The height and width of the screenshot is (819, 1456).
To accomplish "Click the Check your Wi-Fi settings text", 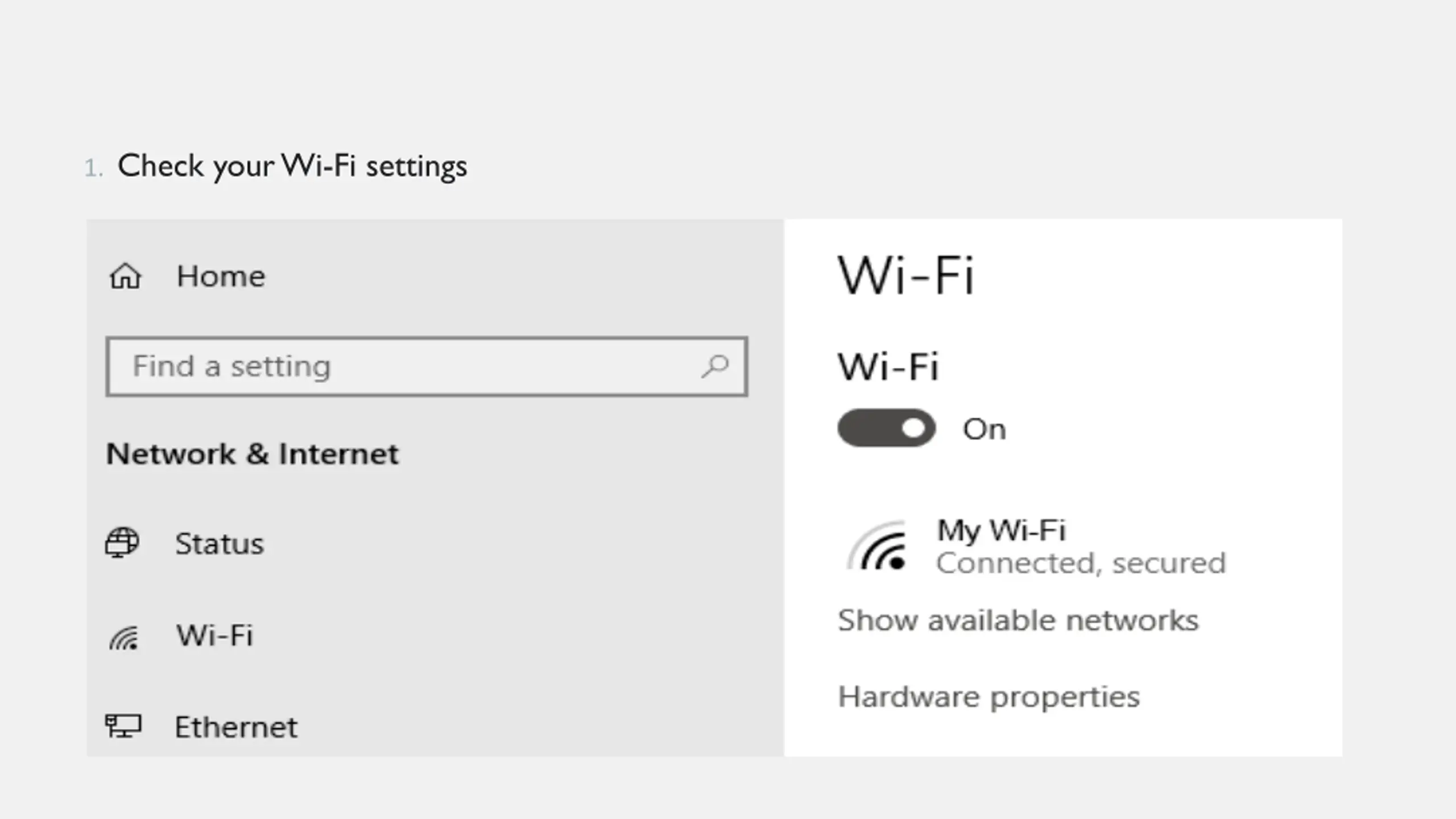I will pos(292,166).
